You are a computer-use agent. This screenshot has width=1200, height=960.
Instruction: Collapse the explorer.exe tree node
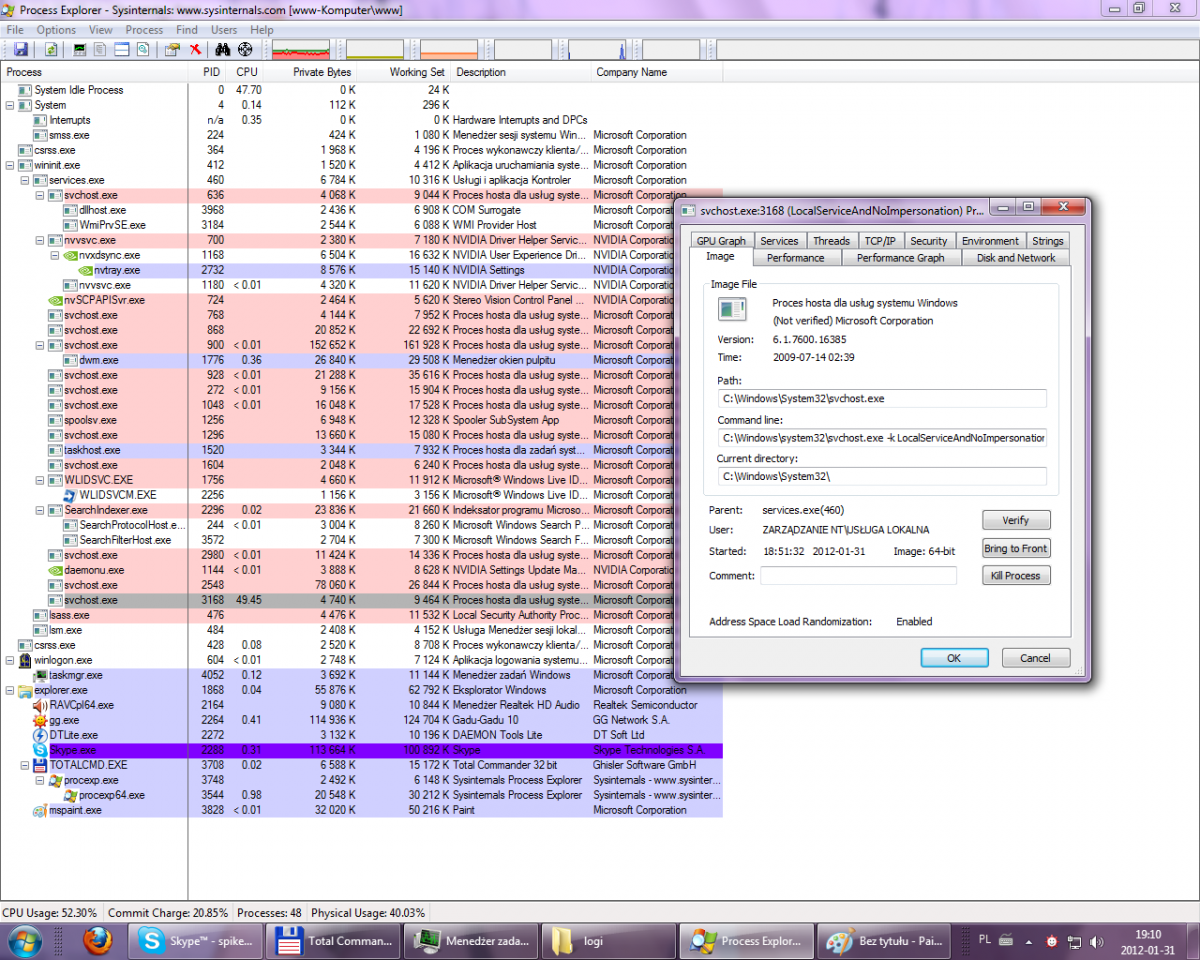10,690
